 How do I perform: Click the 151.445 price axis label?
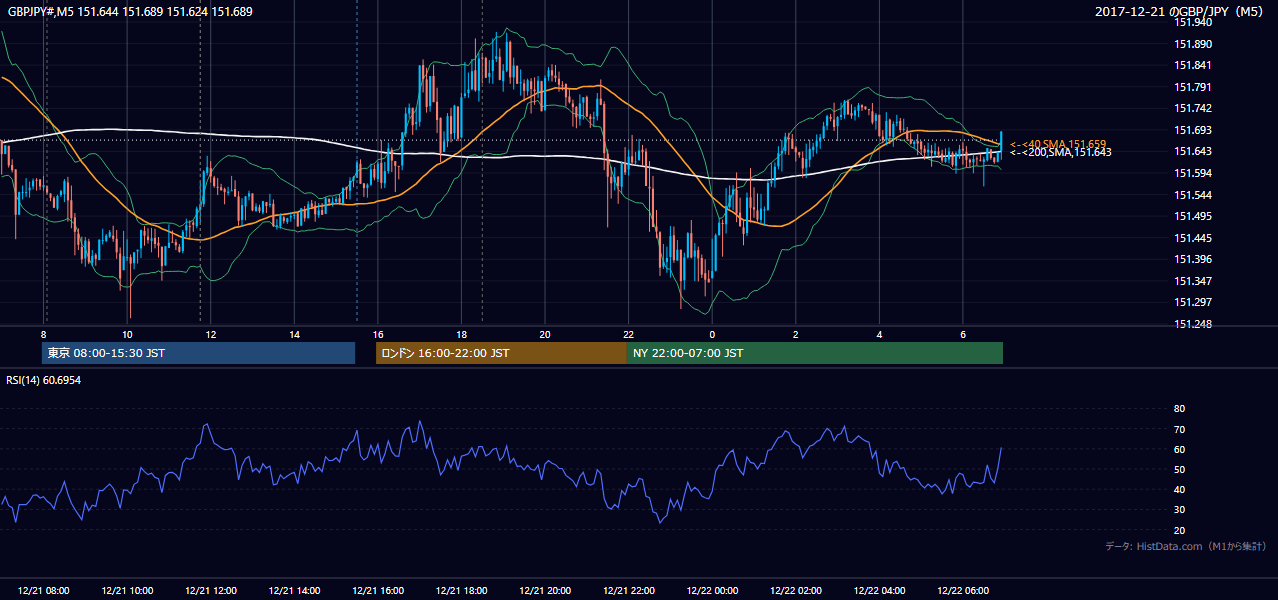click(x=1193, y=238)
